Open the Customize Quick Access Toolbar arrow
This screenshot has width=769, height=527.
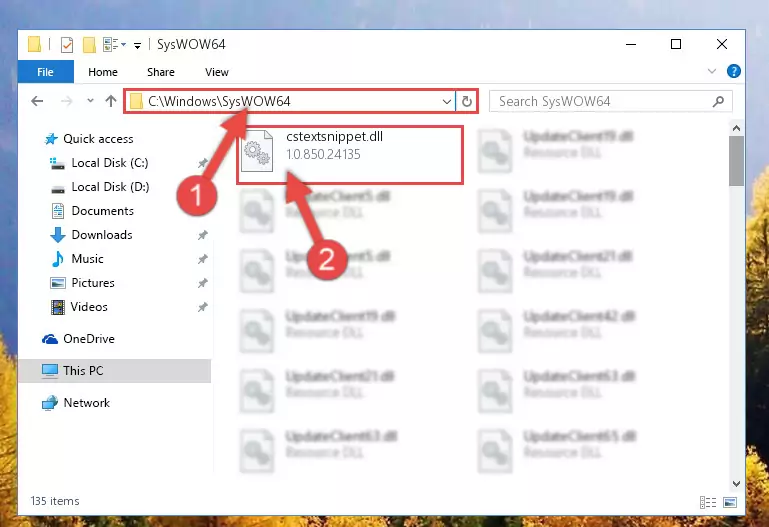(x=138, y=46)
